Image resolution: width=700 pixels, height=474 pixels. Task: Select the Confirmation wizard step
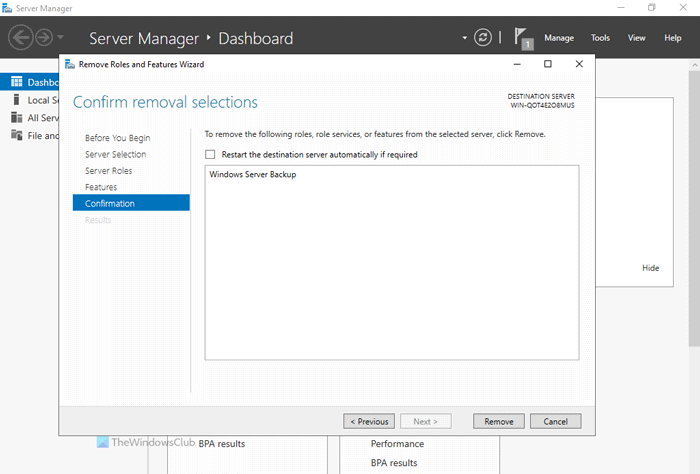131,203
